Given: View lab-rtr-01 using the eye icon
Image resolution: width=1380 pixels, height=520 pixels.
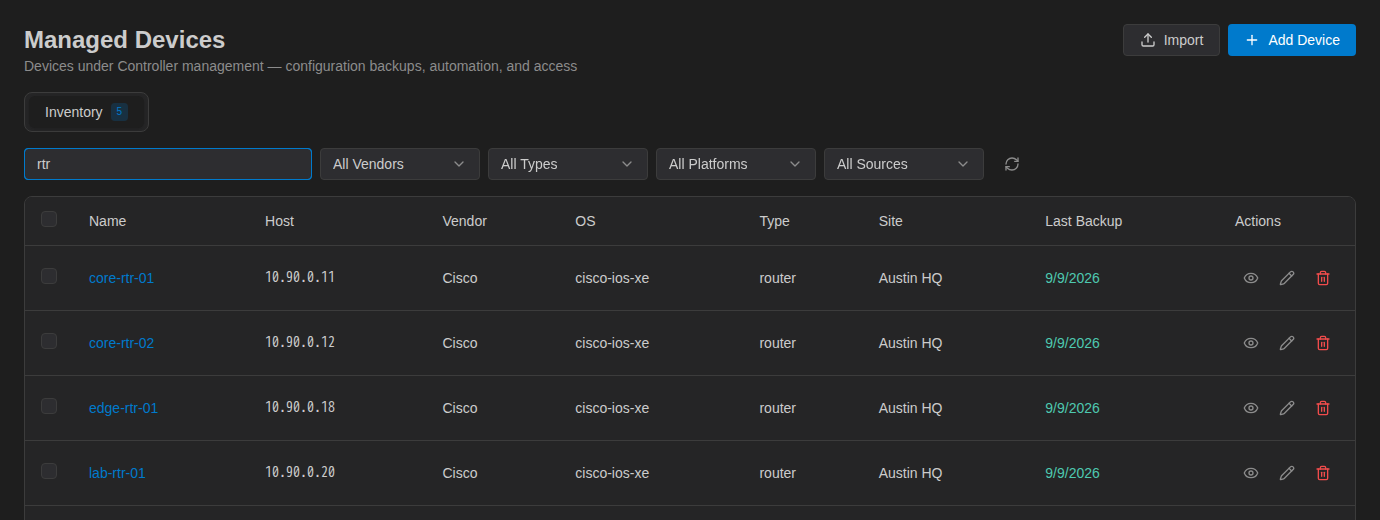Looking at the screenshot, I should click(x=1250, y=473).
